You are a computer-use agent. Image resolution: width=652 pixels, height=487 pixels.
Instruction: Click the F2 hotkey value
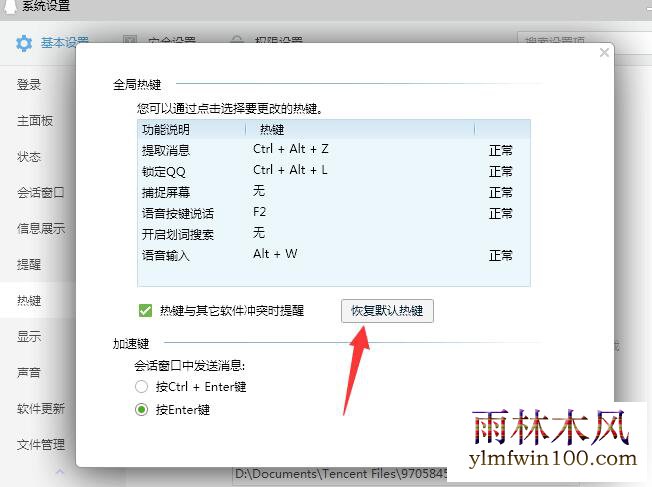point(259,212)
